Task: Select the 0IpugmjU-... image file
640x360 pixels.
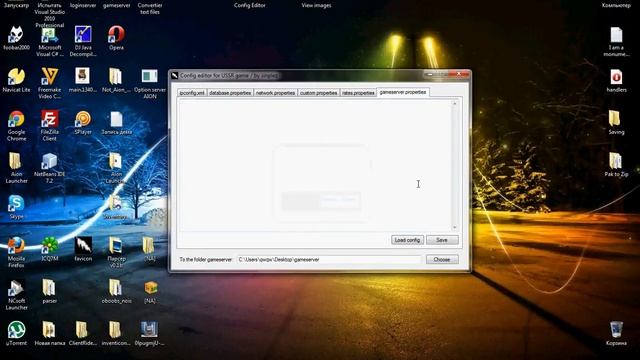Action: [x=149, y=330]
